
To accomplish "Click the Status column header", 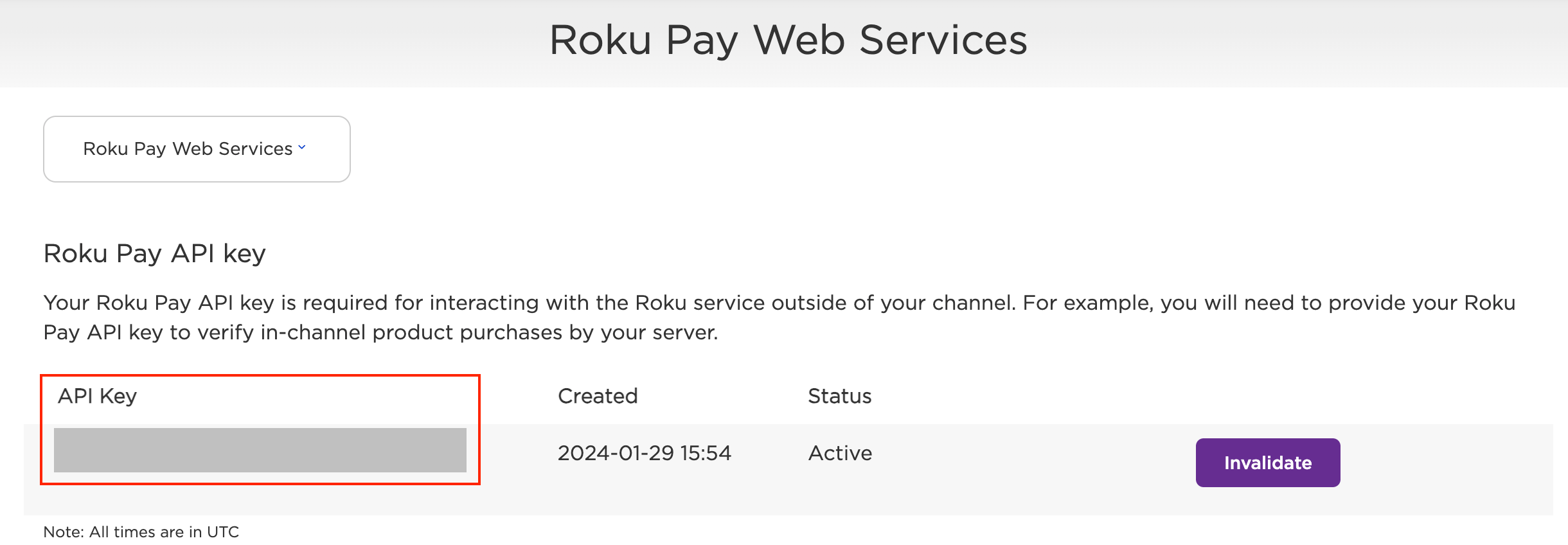I will pyautogui.click(x=839, y=396).
